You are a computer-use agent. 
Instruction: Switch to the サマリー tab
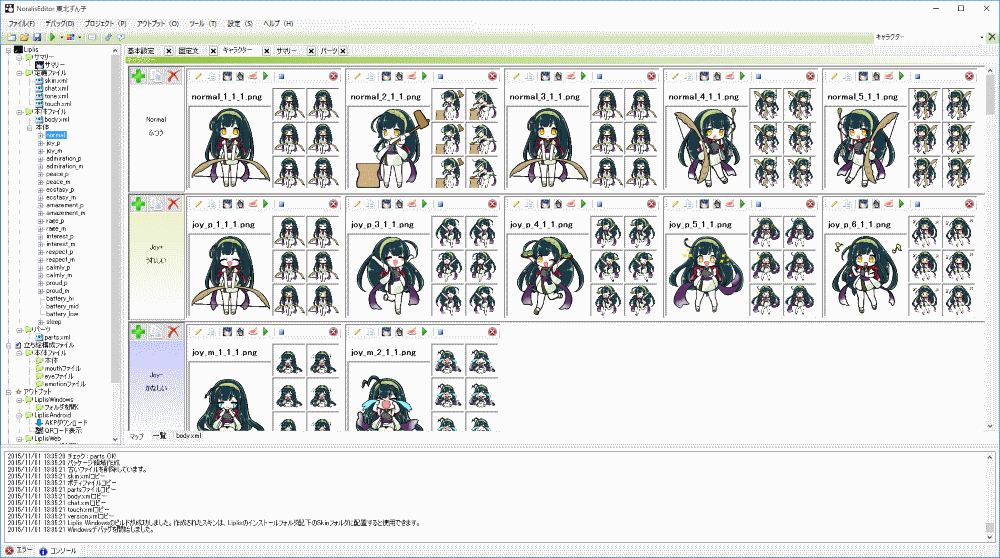point(287,51)
